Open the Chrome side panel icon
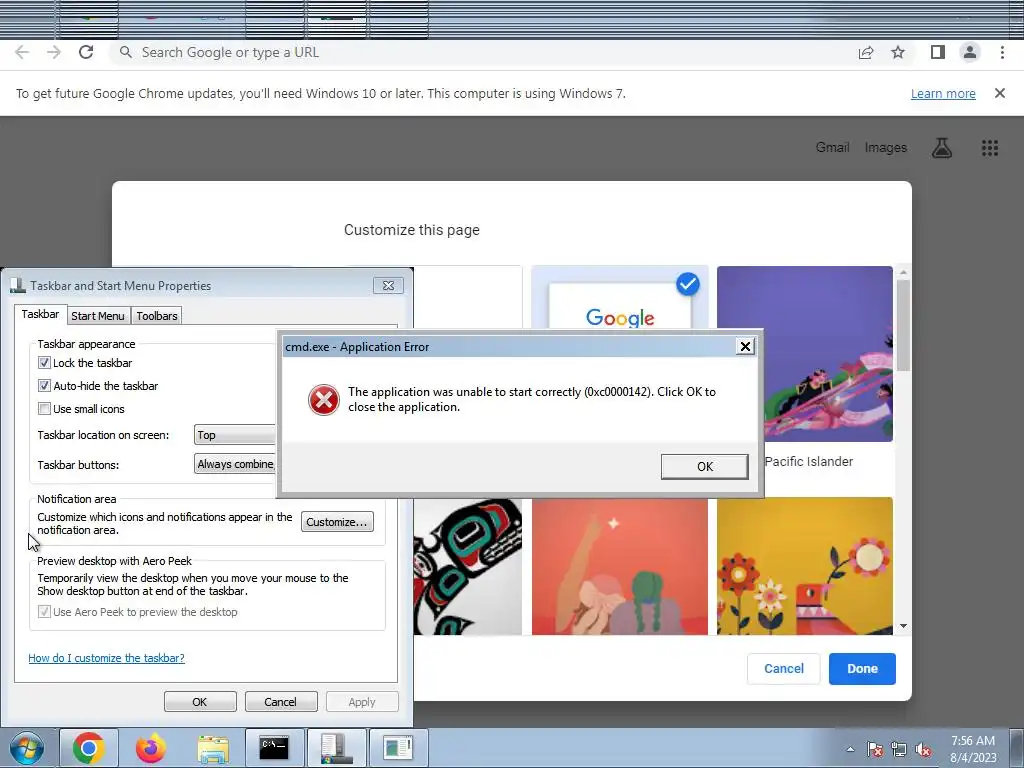The width and height of the screenshot is (1024, 768). 937,52
